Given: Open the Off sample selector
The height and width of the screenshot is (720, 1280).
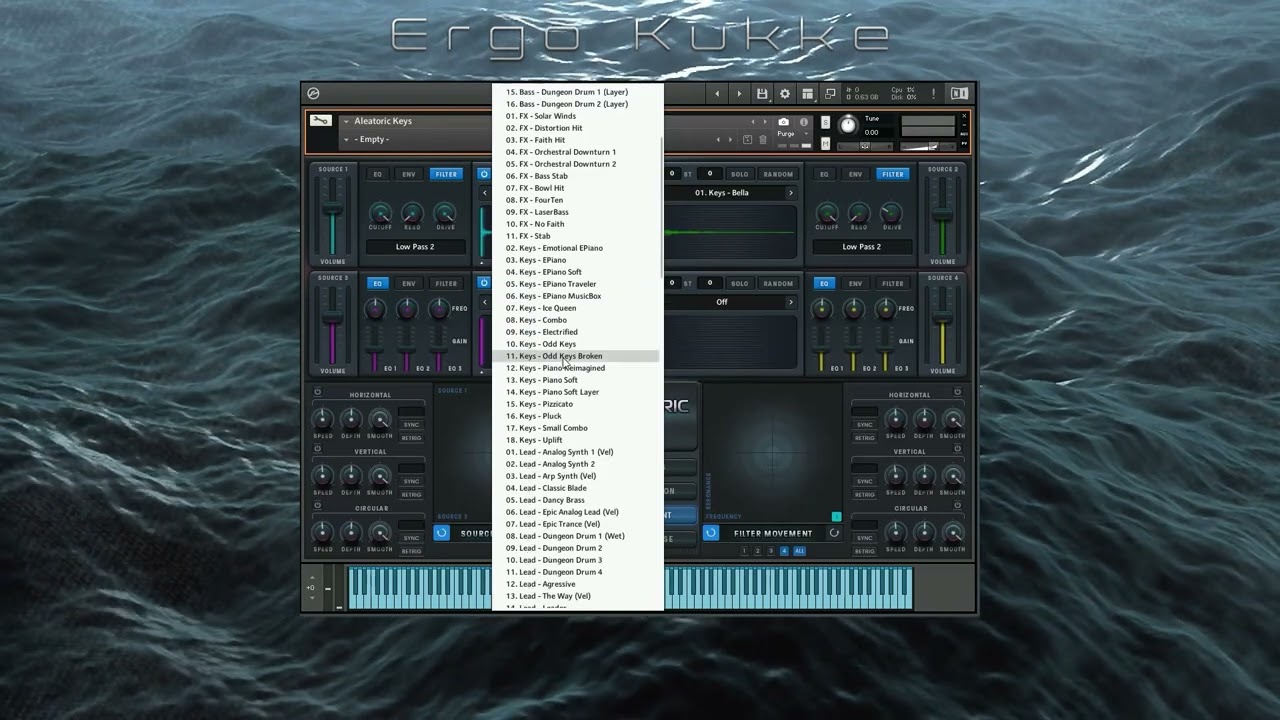Looking at the screenshot, I should pyautogui.click(x=722, y=302).
